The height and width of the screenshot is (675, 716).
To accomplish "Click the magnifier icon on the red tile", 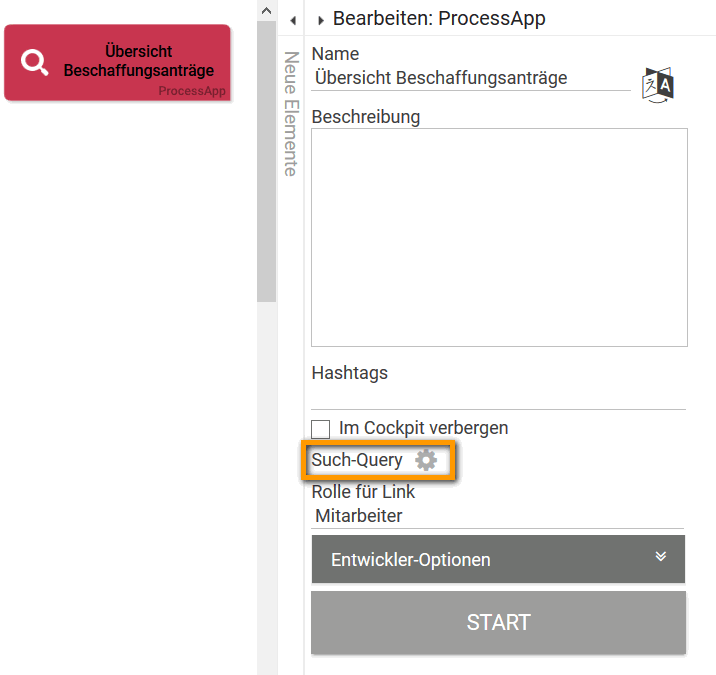I will [x=35, y=62].
